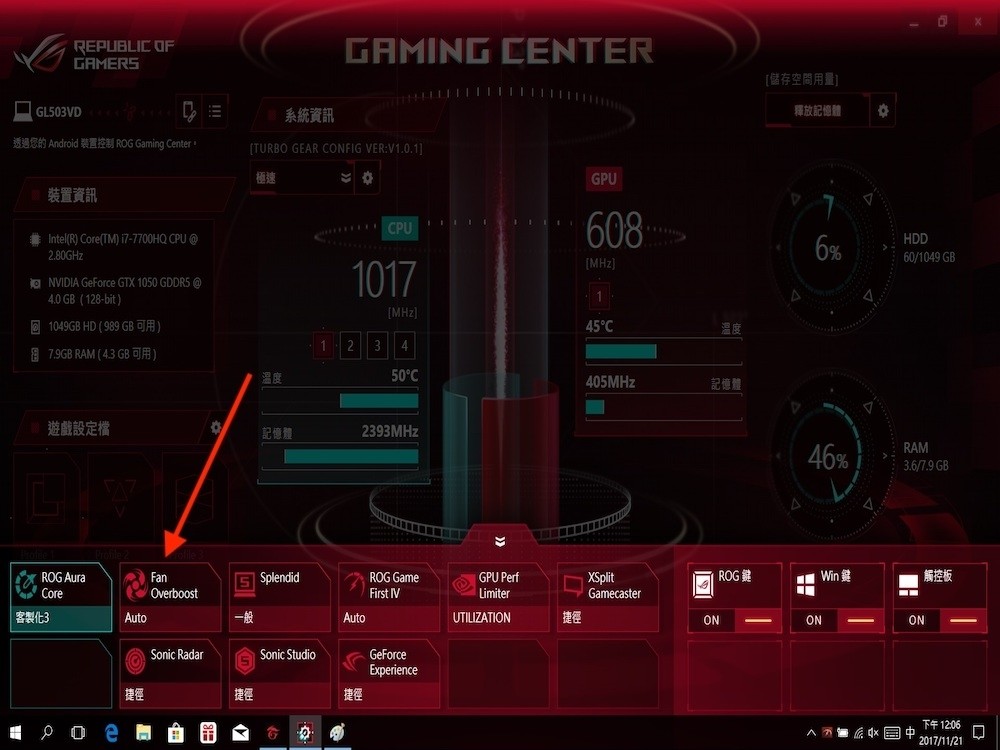1000x750 pixels.
Task: Click the red gift box taskbar icon
Action: click(x=208, y=733)
